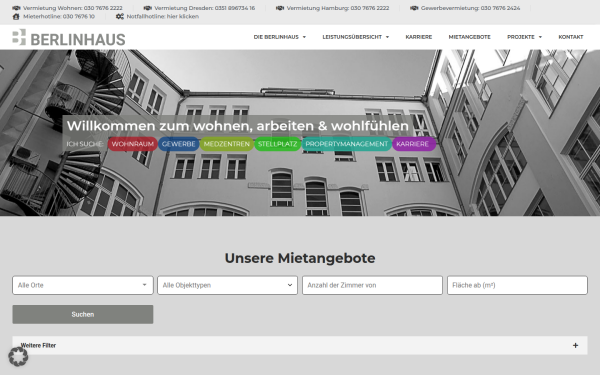Select the purple Karriere pill
This screenshot has width=600, height=375.
click(414, 144)
